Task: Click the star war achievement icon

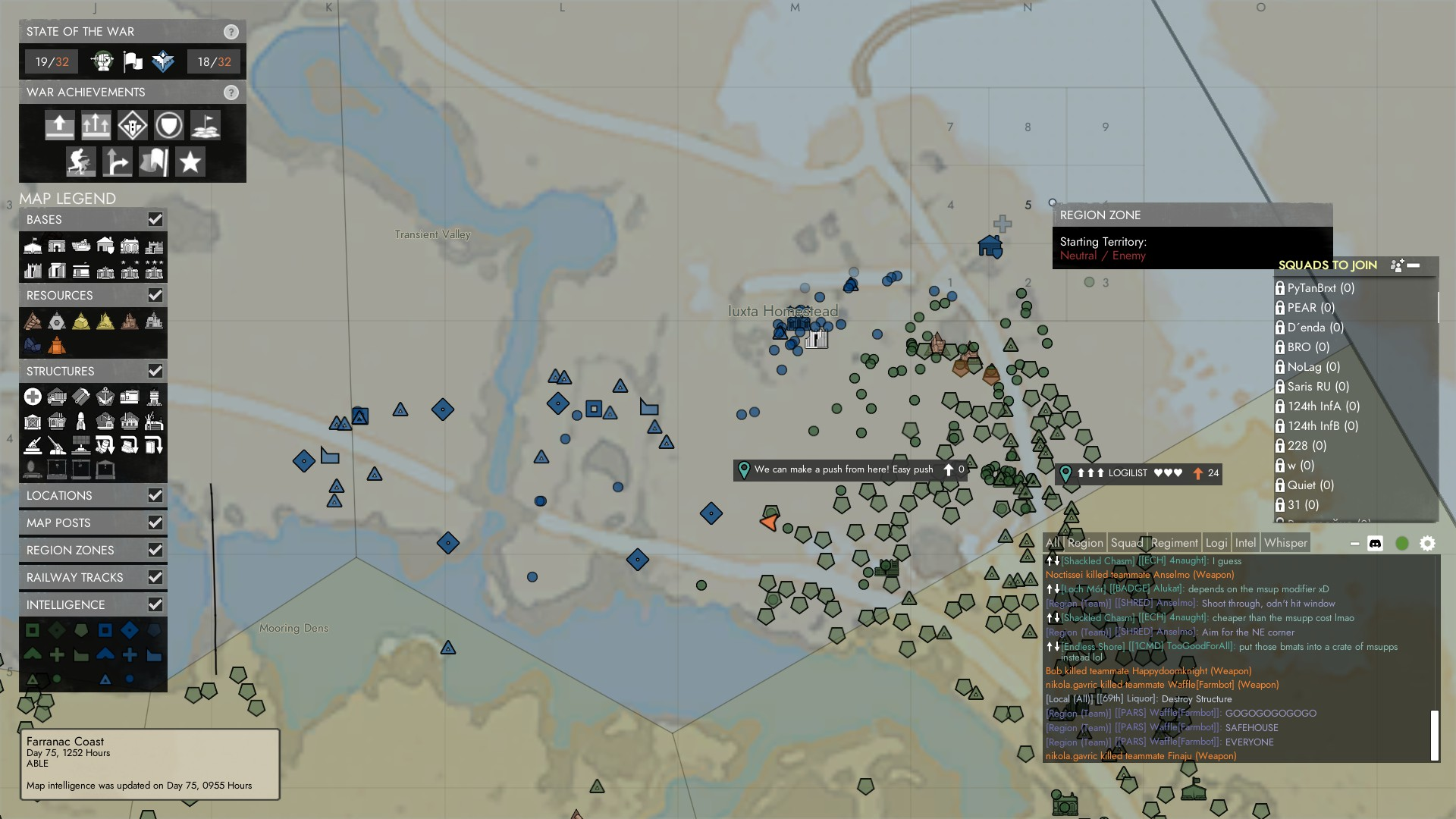Action: pos(190,162)
